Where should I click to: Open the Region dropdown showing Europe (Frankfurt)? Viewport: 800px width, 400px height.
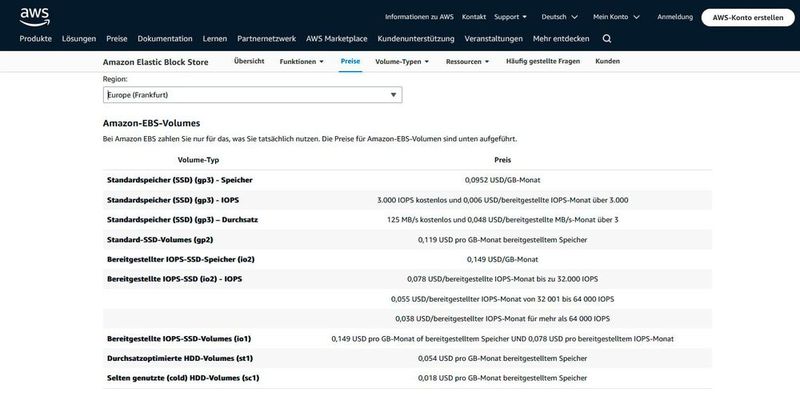(x=252, y=95)
